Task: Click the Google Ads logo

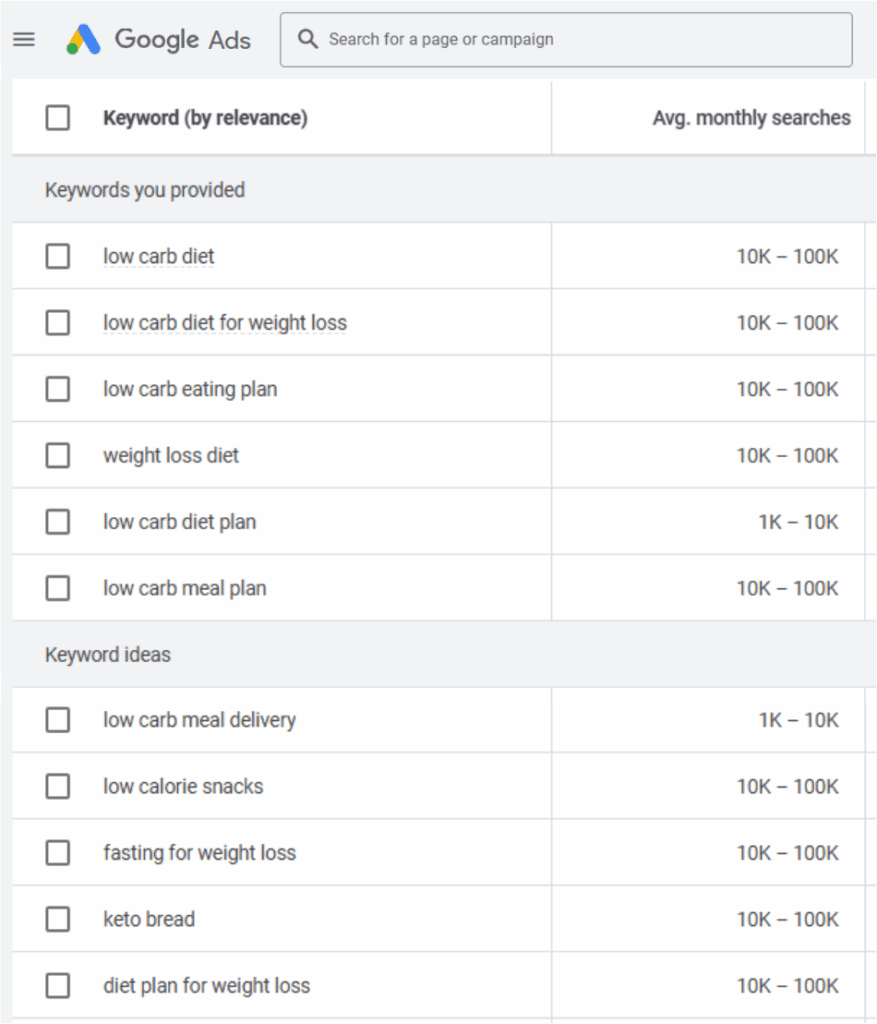Action: [158, 40]
